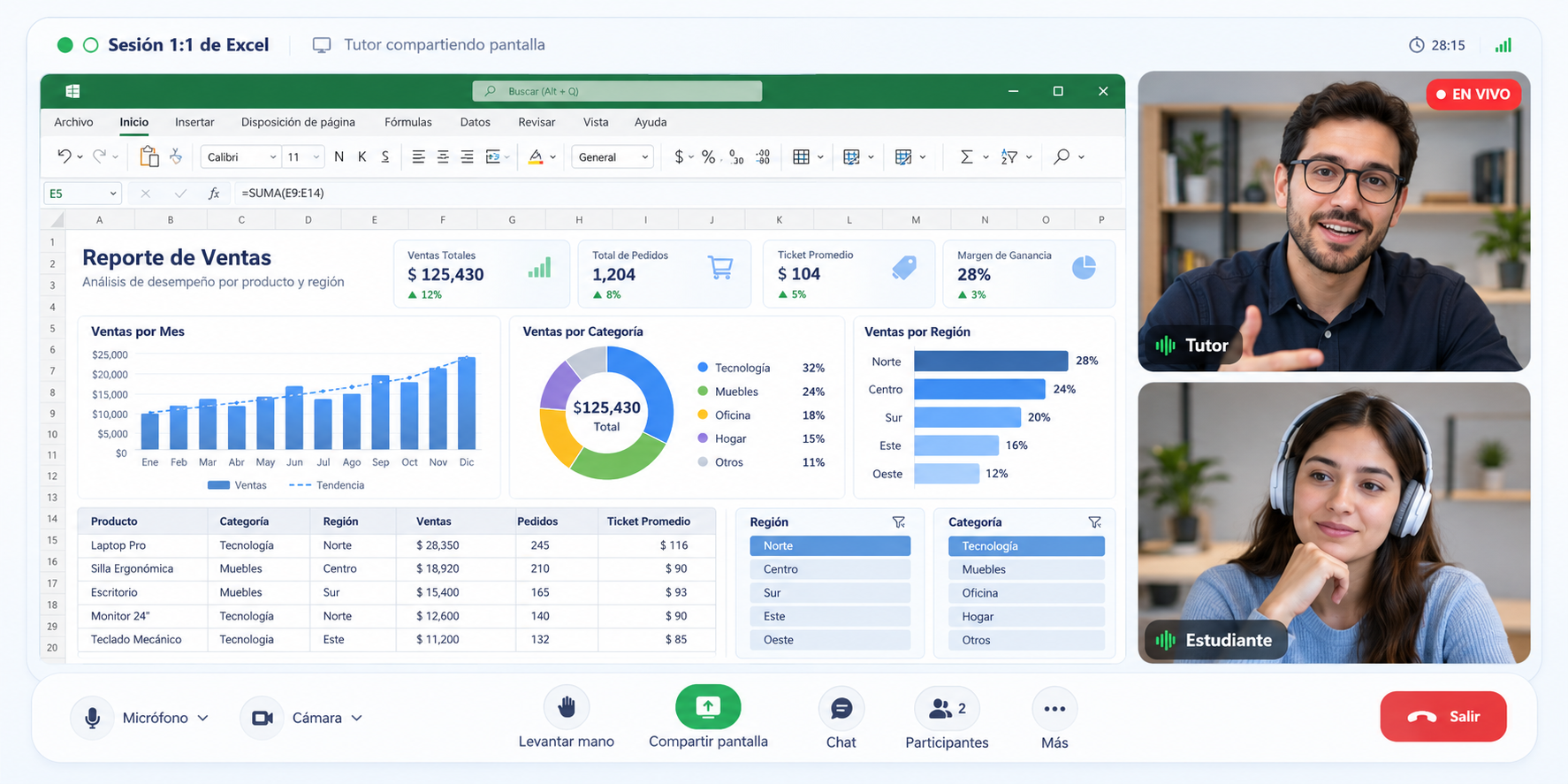This screenshot has height=784, width=1568.
Task: Align text left in toolbar
Action: pos(418,156)
